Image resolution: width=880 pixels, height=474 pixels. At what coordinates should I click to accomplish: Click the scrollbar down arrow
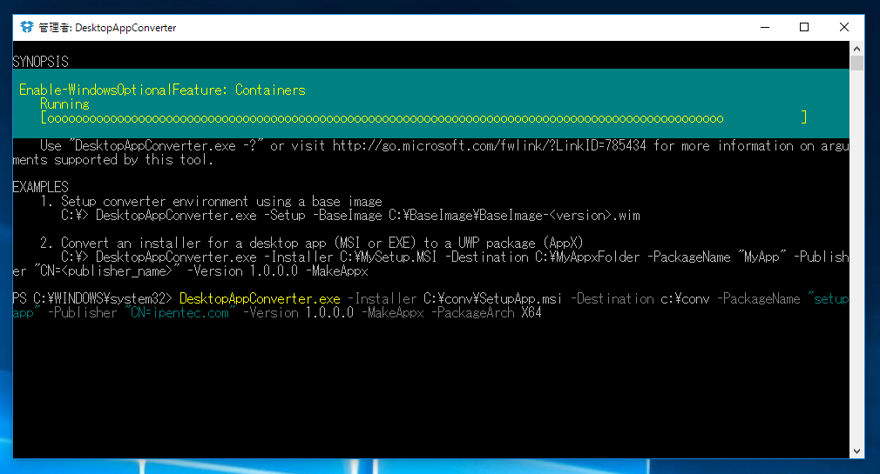point(856,451)
